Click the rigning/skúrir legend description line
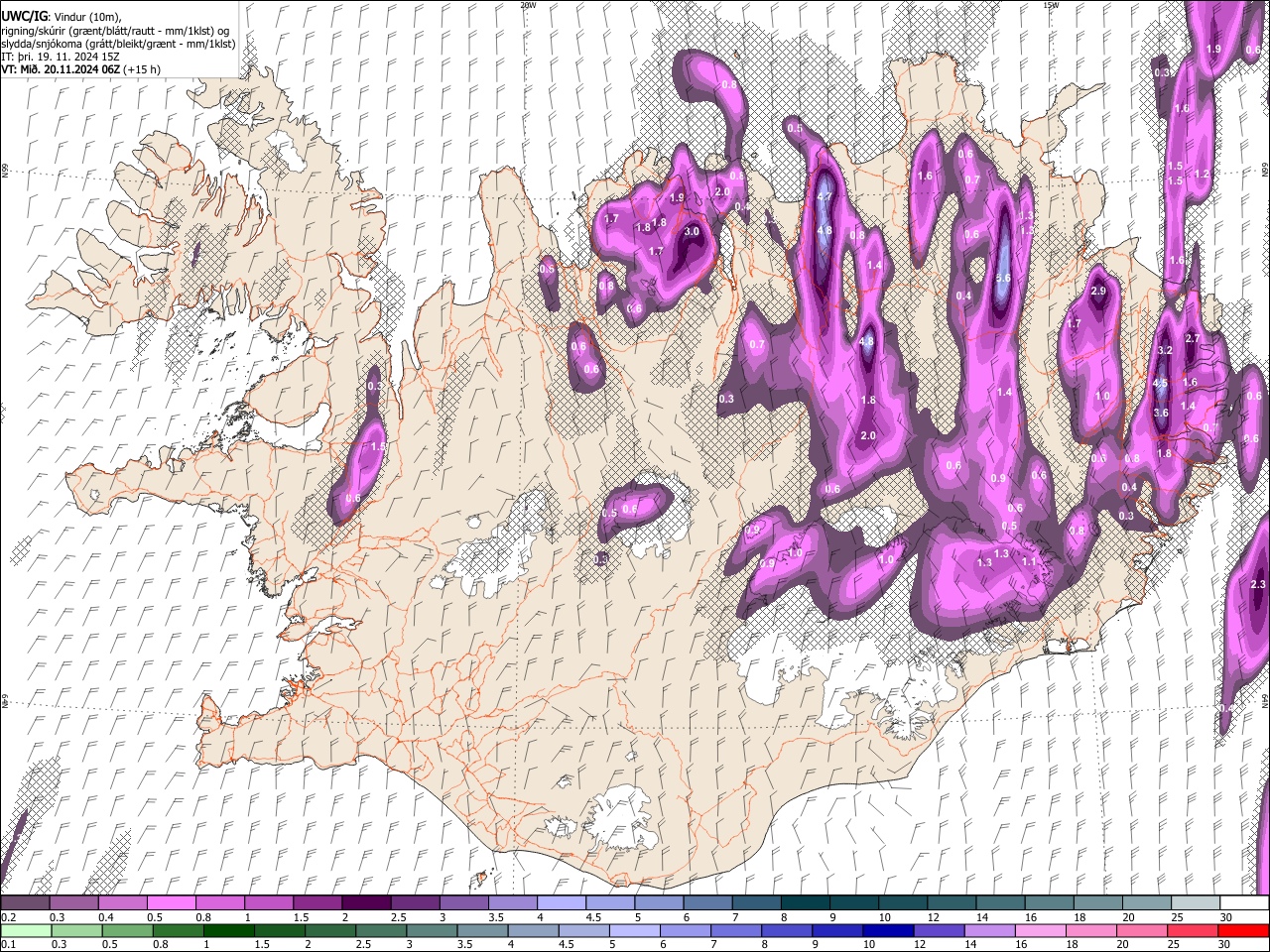 115,30
